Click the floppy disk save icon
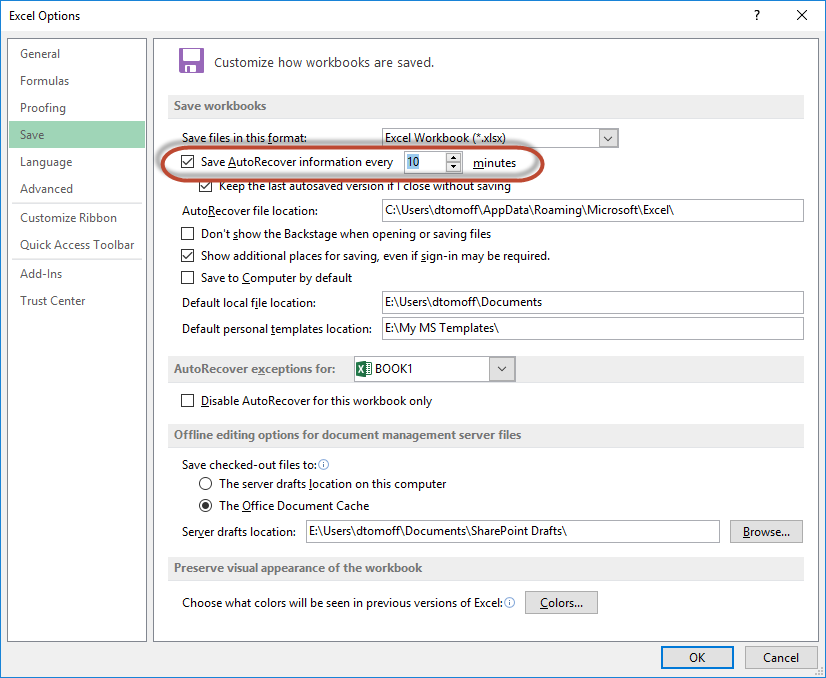 point(191,60)
